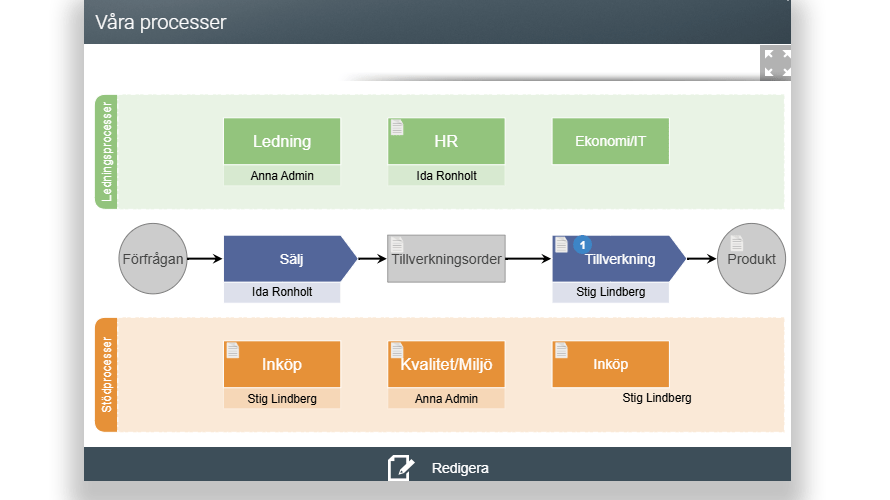Click the fullscreen expand icon
The width and height of the screenshot is (890, 500).
click(776, 63)
